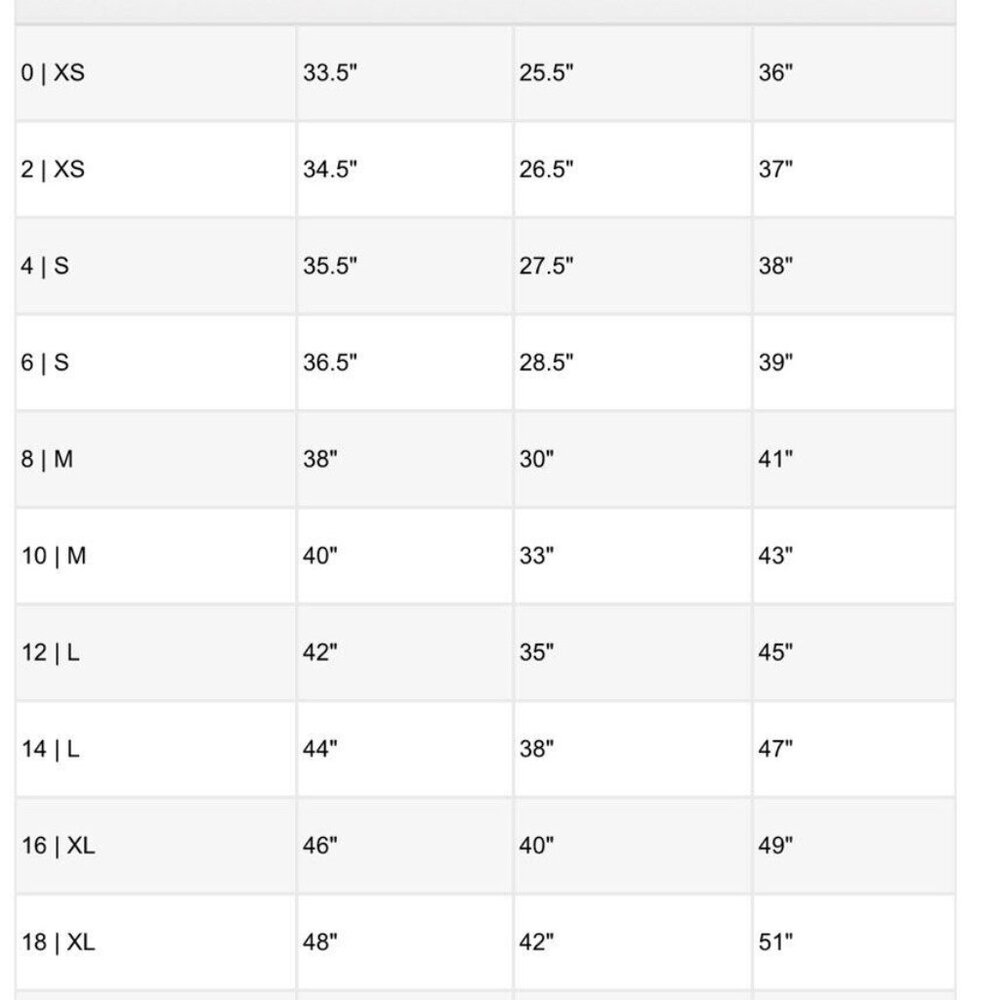The image size is (1000, 1000).
Task: Select the 16 | XL size cell
Action: point(156,846)
